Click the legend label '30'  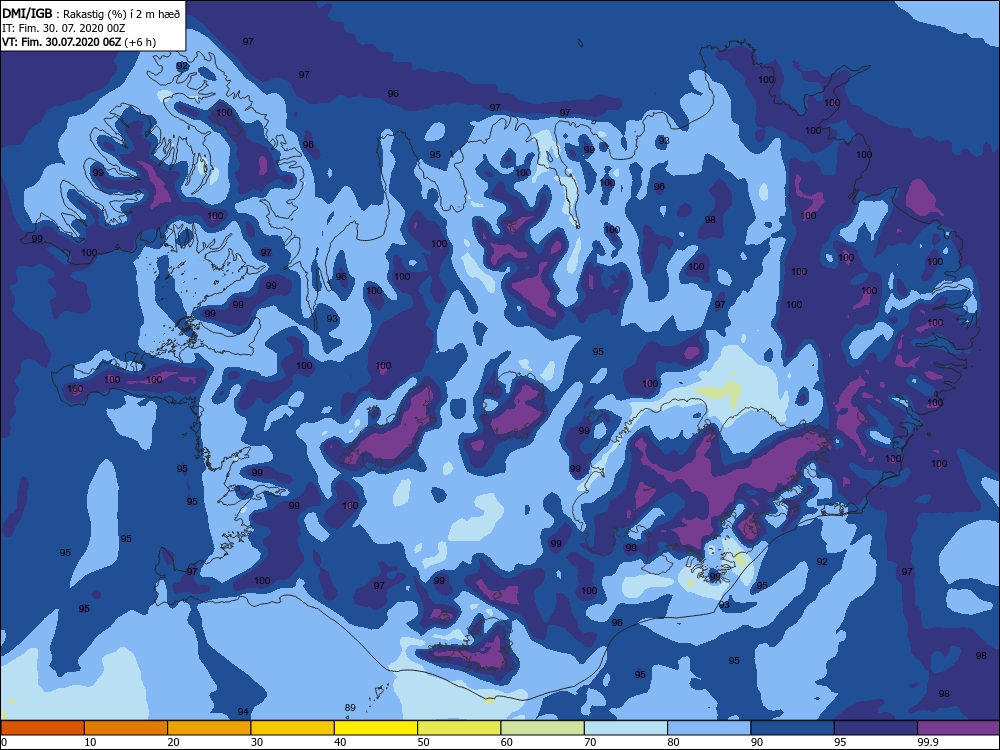pyautogui.click(x=257, y=742)
